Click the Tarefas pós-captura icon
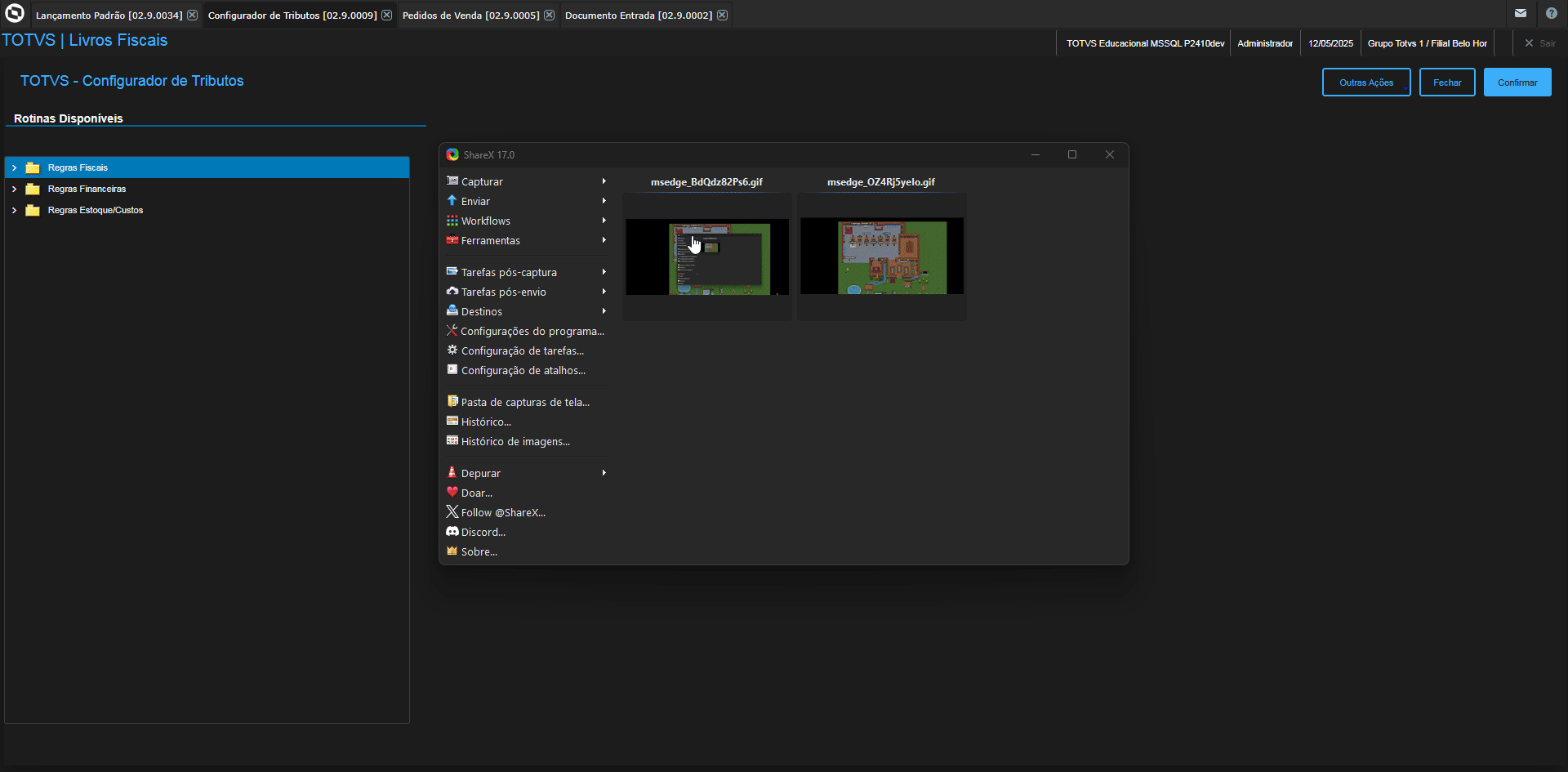Image resolution: width=1568 pixels, height=772 pixels. (x=452, y=271)
